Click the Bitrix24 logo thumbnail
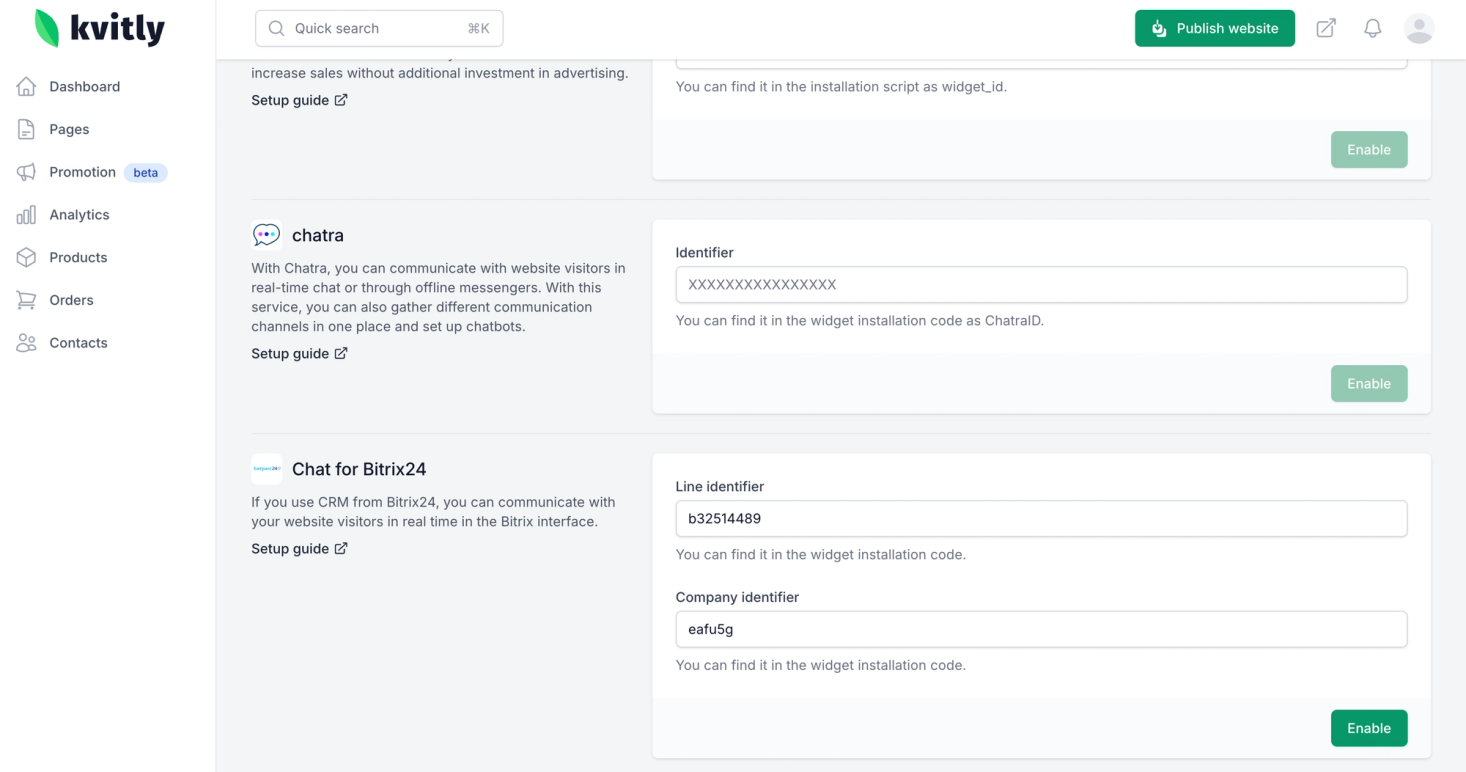 click(266, 469)
